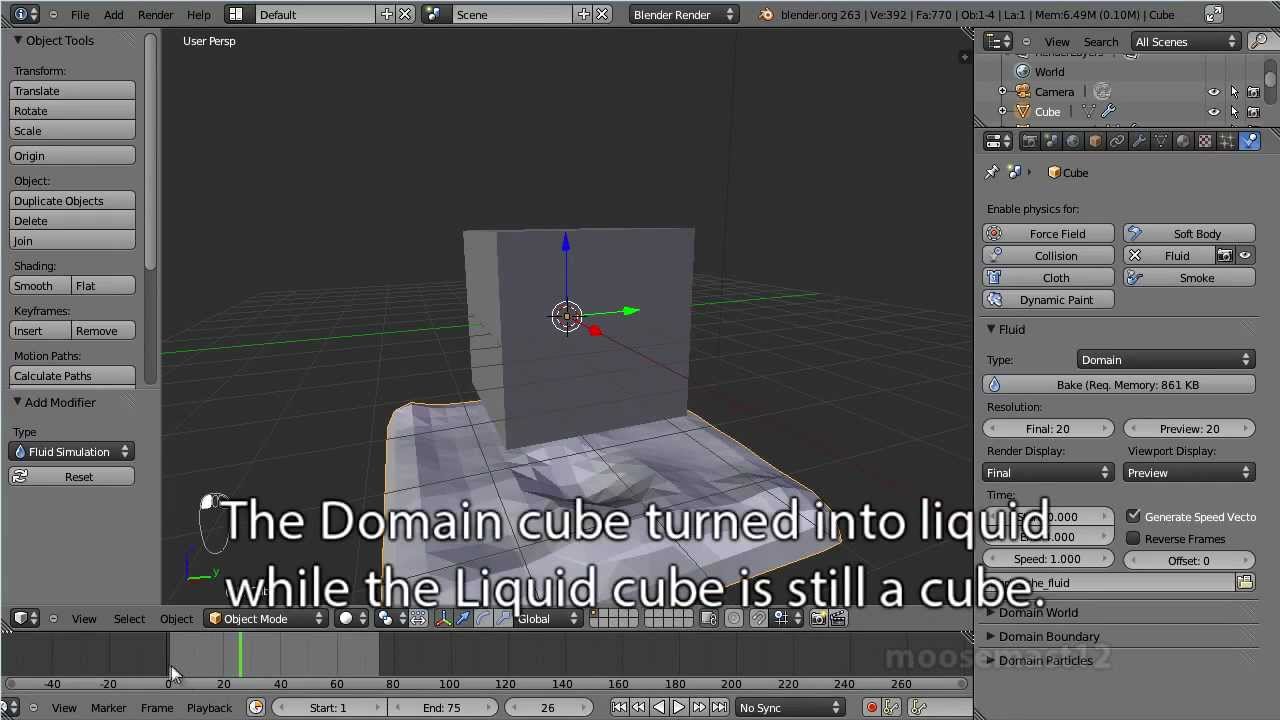Open the No Sync dropdown
Viewport: 1280px width, 720px height.
click(790, 708)
